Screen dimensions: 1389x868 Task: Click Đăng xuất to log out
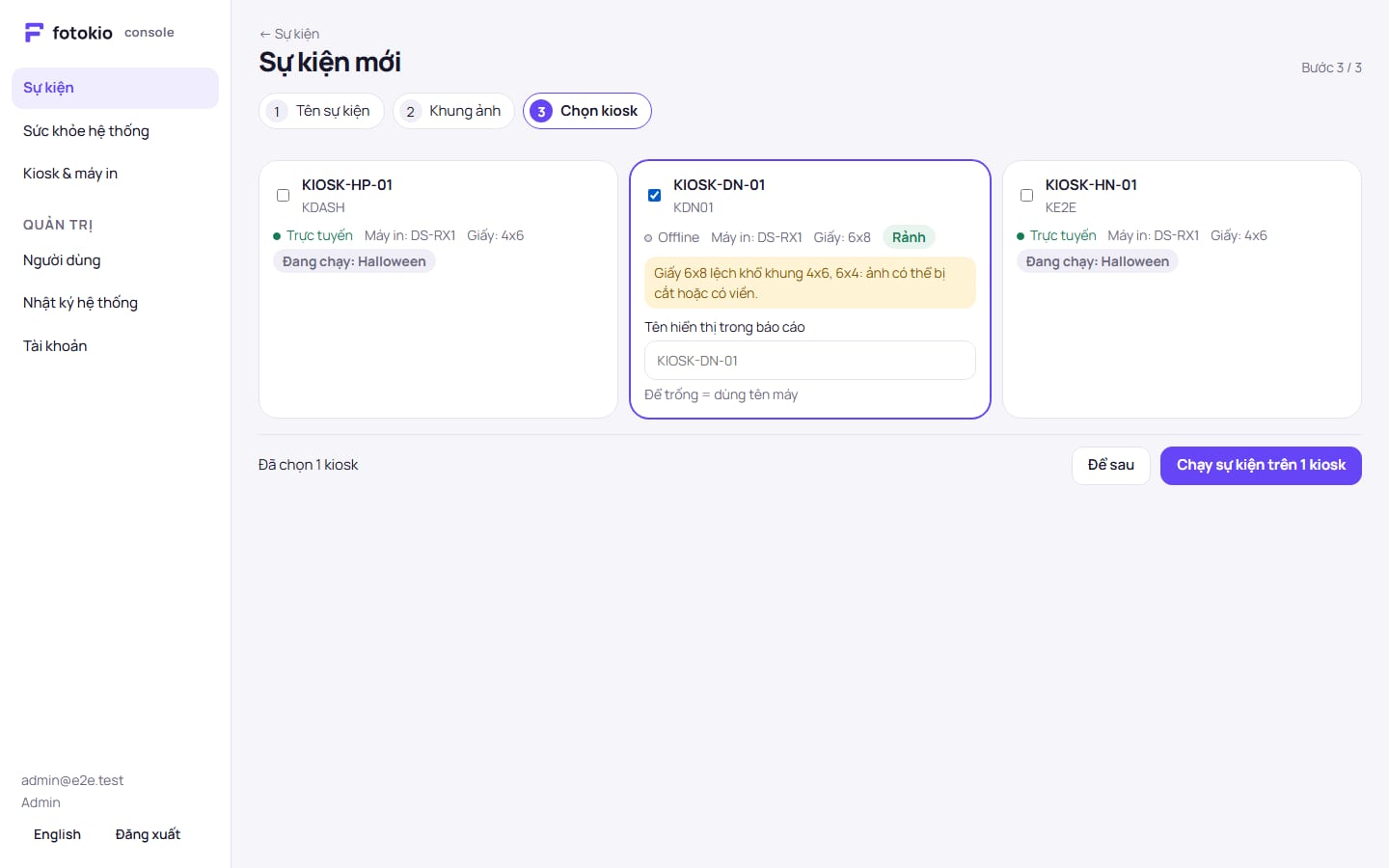click(148, 835)
